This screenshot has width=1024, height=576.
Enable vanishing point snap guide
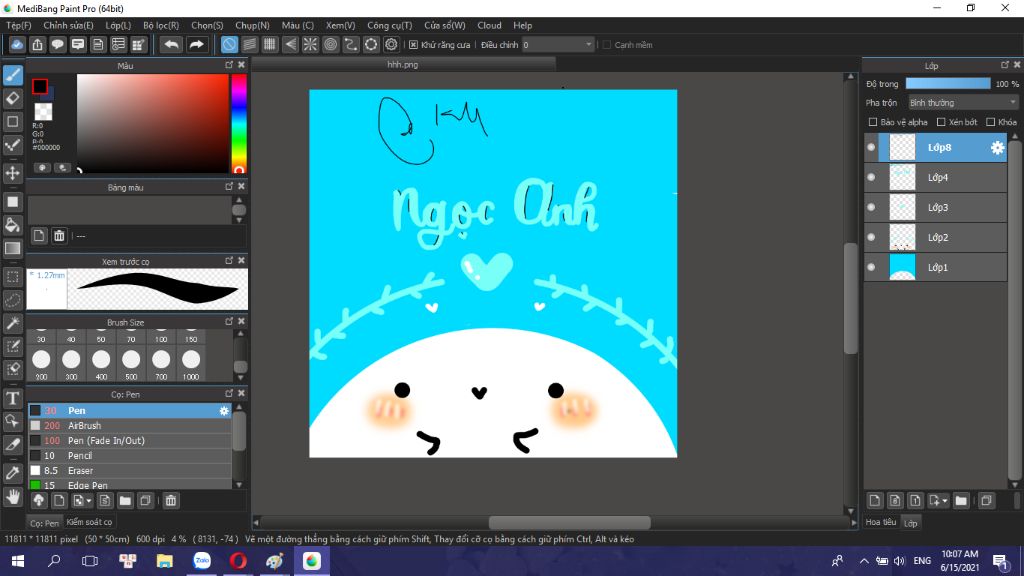290,44
